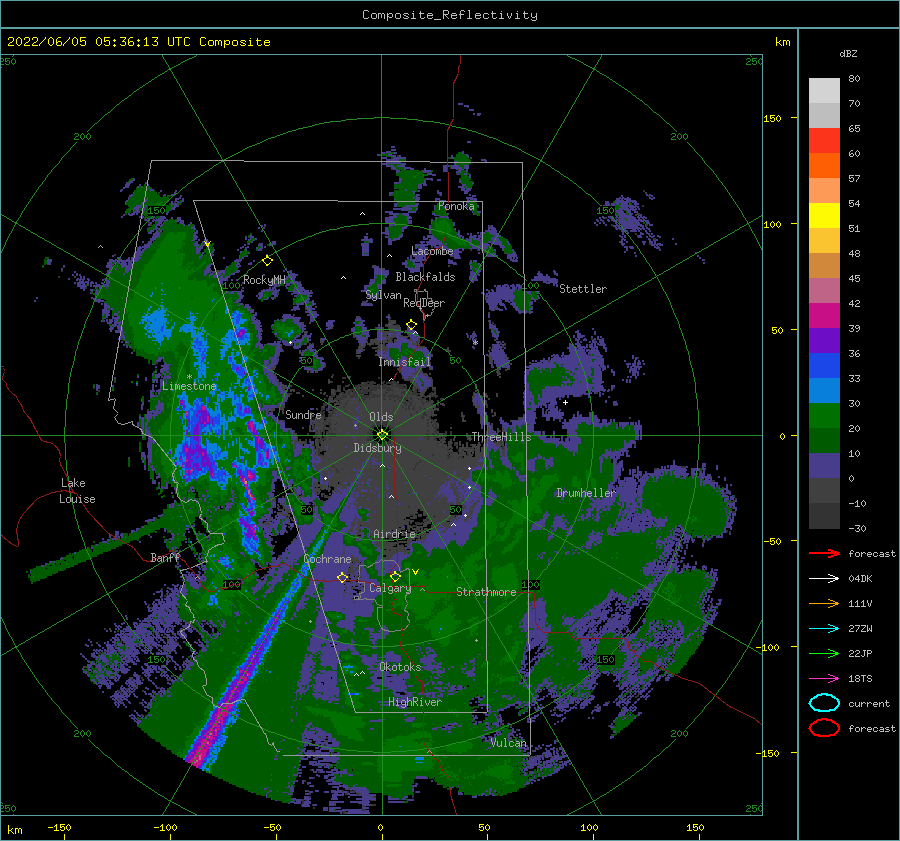
Task: Click the 65 dBZ red color swatch
Action: pyautogui.click(x=824, y=140)
